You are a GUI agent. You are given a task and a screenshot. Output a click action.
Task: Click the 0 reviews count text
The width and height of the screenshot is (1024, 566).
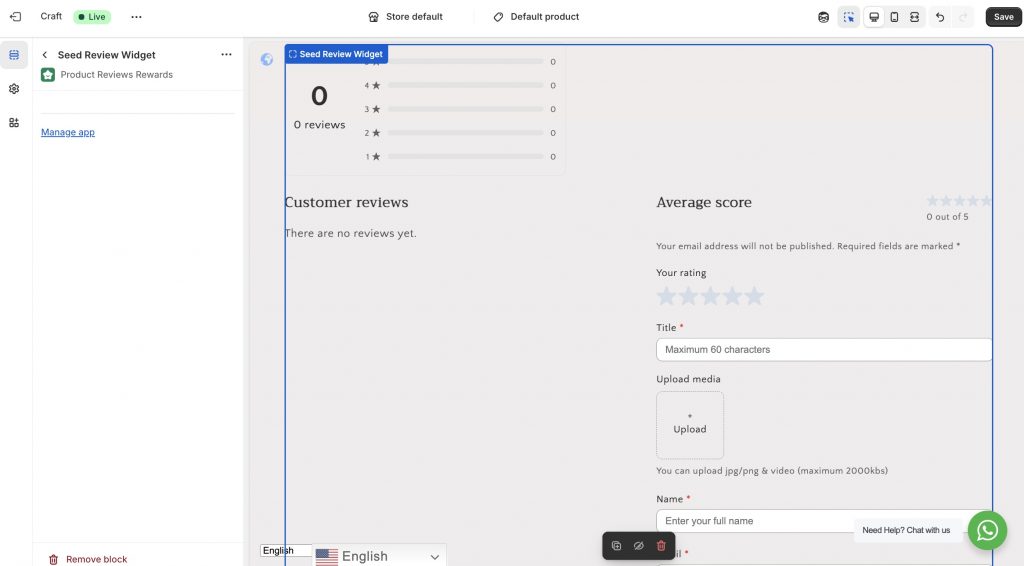point(319,125)
